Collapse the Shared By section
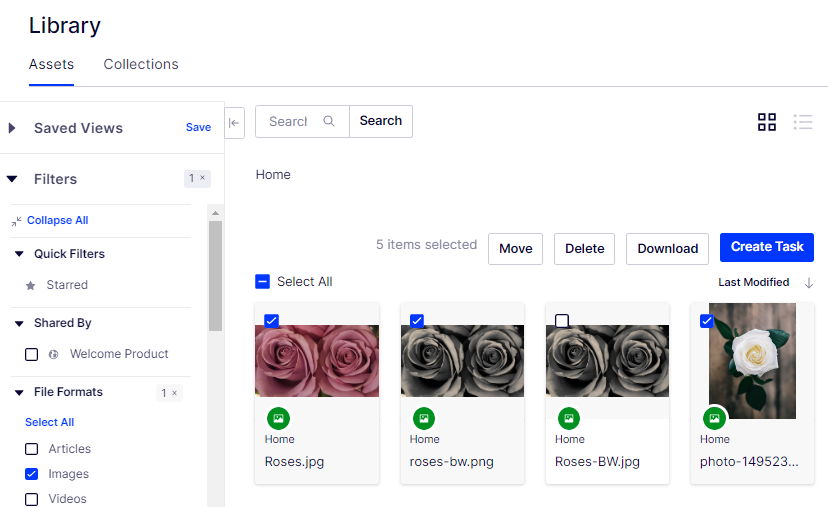The height and width of the screenshot is (507, 828). click(x=19, y=323)
